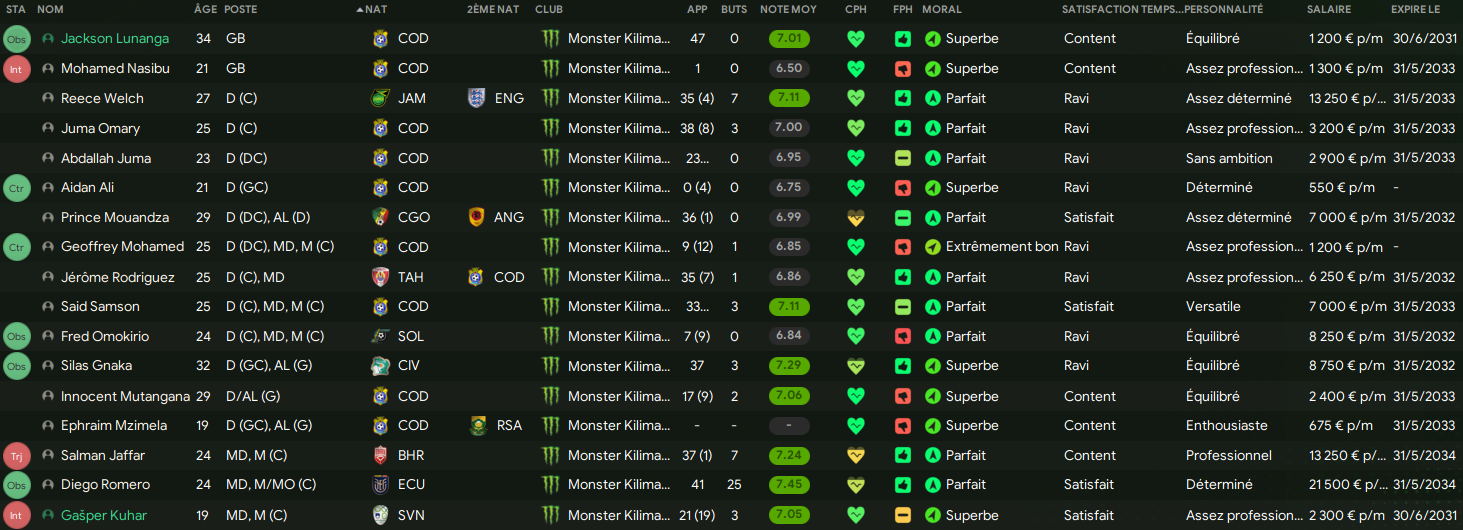1463x530 pixels.
Task: Open Diego Romero player profile link
Action: (105, 485)
